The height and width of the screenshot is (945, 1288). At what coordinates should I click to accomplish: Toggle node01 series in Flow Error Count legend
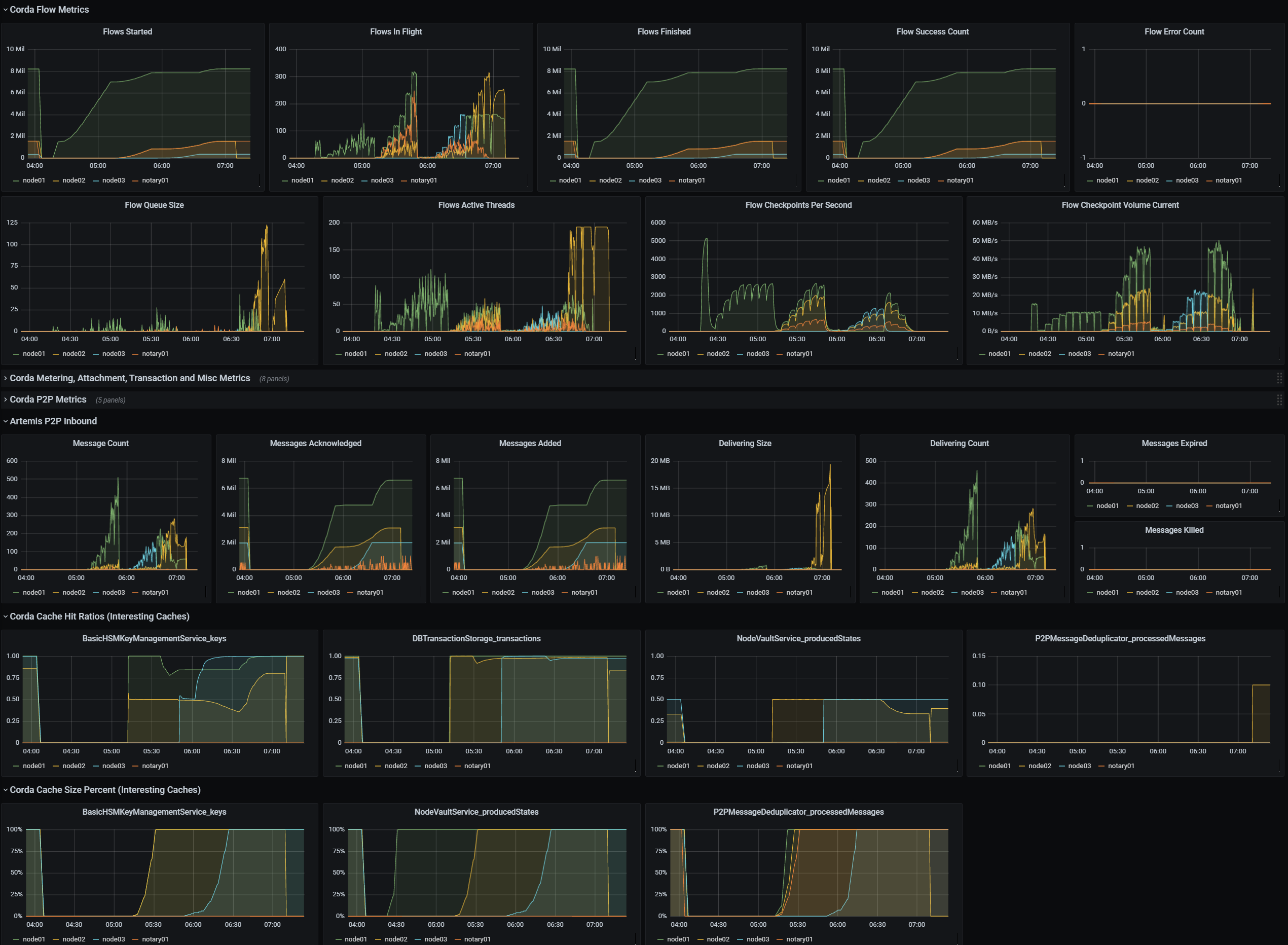click(x=1107, y=180)
